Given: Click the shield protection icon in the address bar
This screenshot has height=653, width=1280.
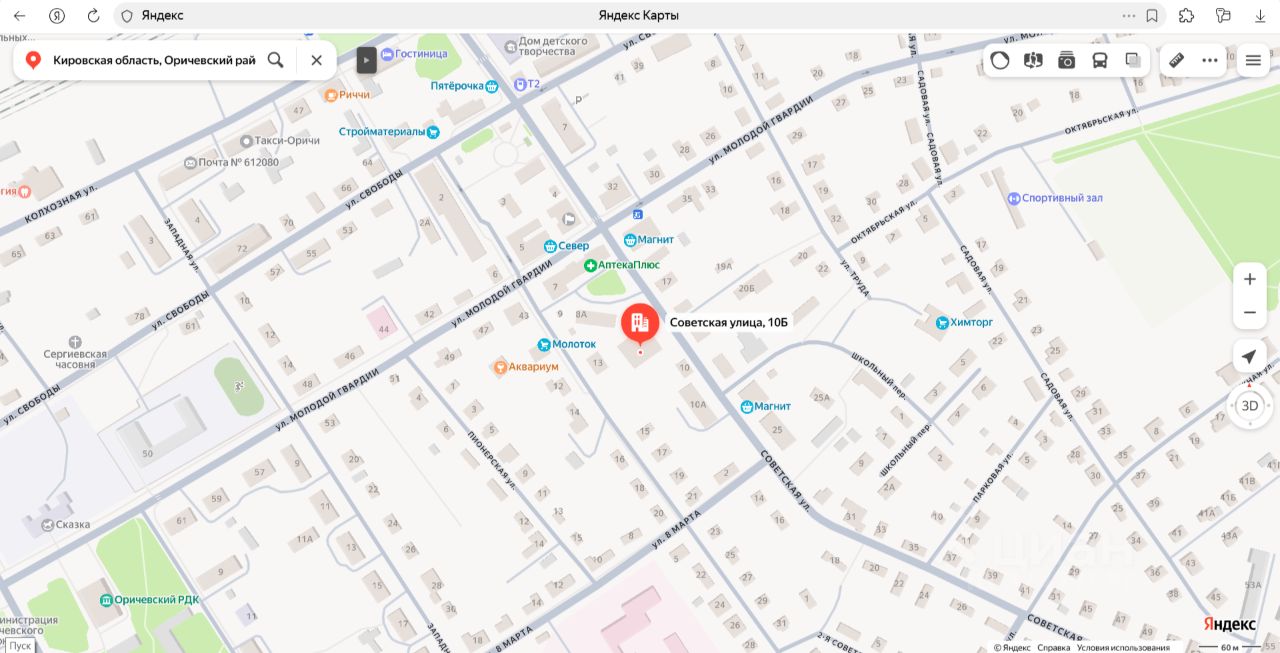Looking at the screenshot, I should [x=126, y=16].
